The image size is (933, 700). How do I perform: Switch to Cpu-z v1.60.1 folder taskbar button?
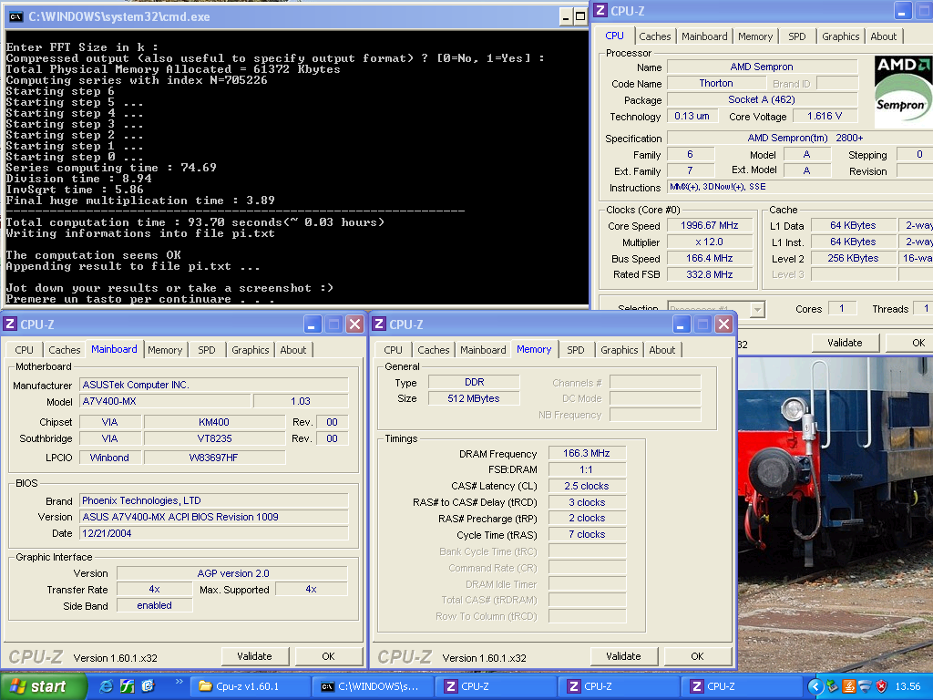252,686
